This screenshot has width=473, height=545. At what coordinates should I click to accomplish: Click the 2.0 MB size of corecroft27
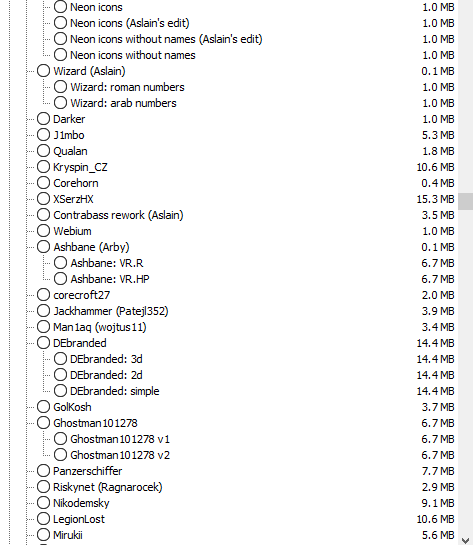coord(438,295)
